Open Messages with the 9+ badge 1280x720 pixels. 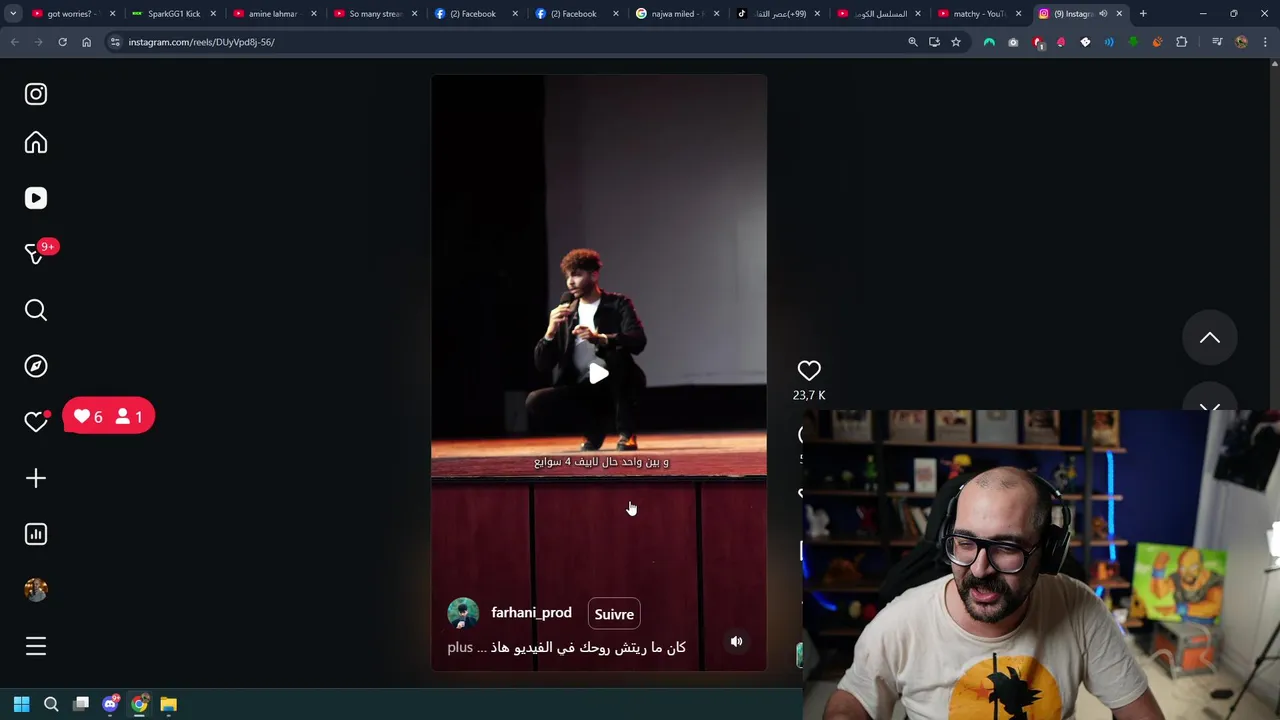coord(36,254)
